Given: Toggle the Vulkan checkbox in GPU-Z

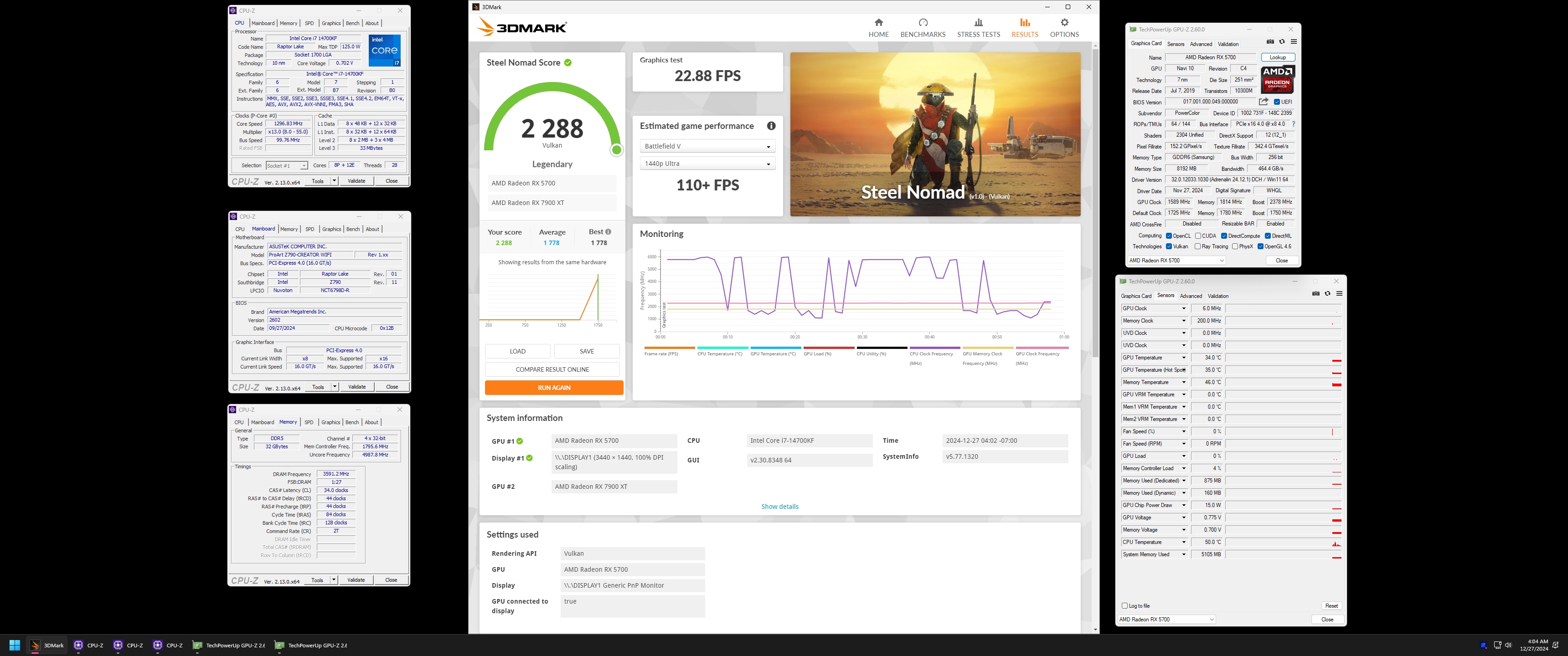Looking at the screenshot, I should [1169, 246].
